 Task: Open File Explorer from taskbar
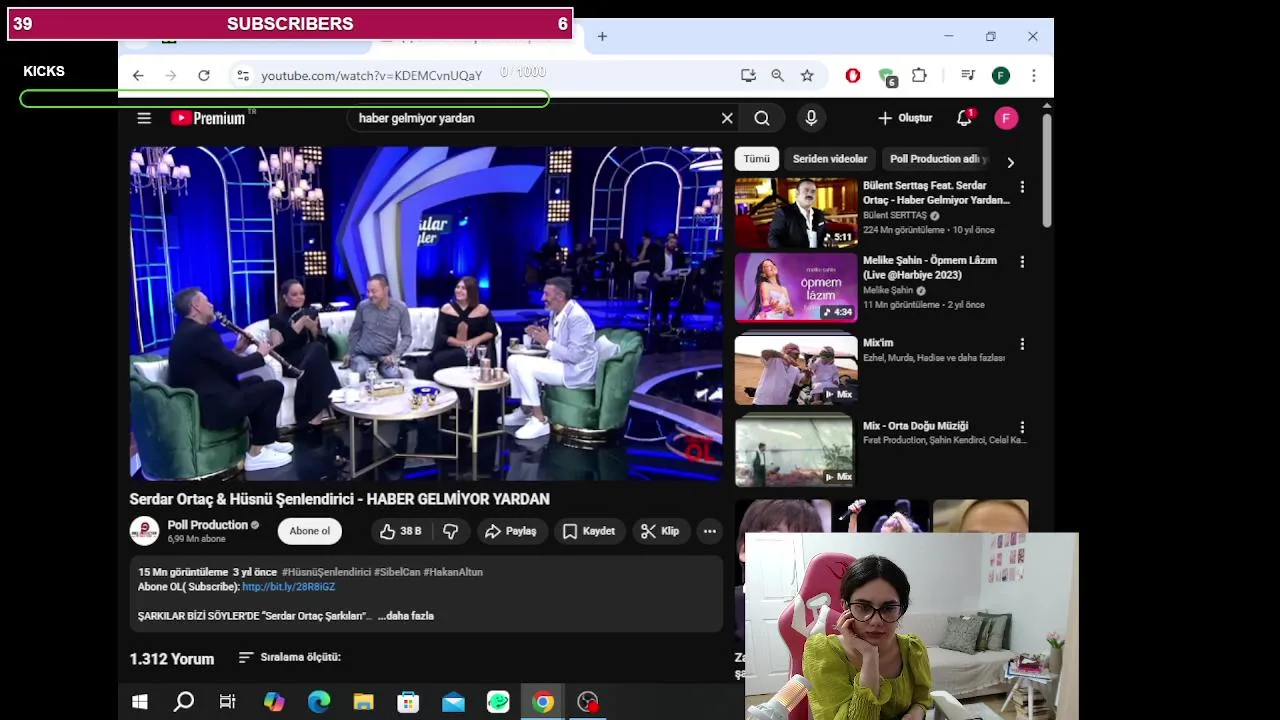coord(363,702)
